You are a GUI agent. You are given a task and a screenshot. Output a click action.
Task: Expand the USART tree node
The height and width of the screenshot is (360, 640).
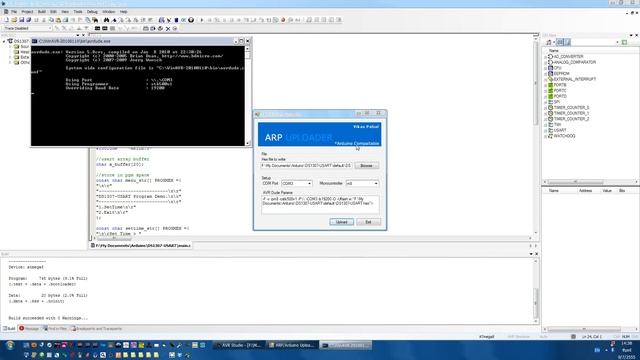pos(545,131)
